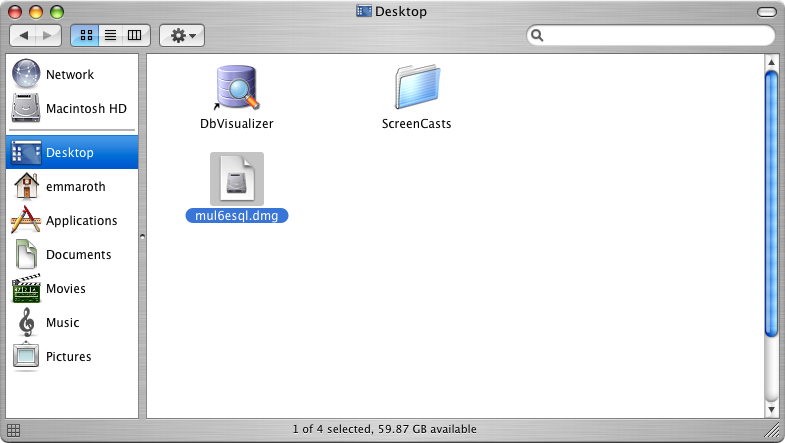Click the search field
This screenshot has width=785, height=443.
pos(650,36)
